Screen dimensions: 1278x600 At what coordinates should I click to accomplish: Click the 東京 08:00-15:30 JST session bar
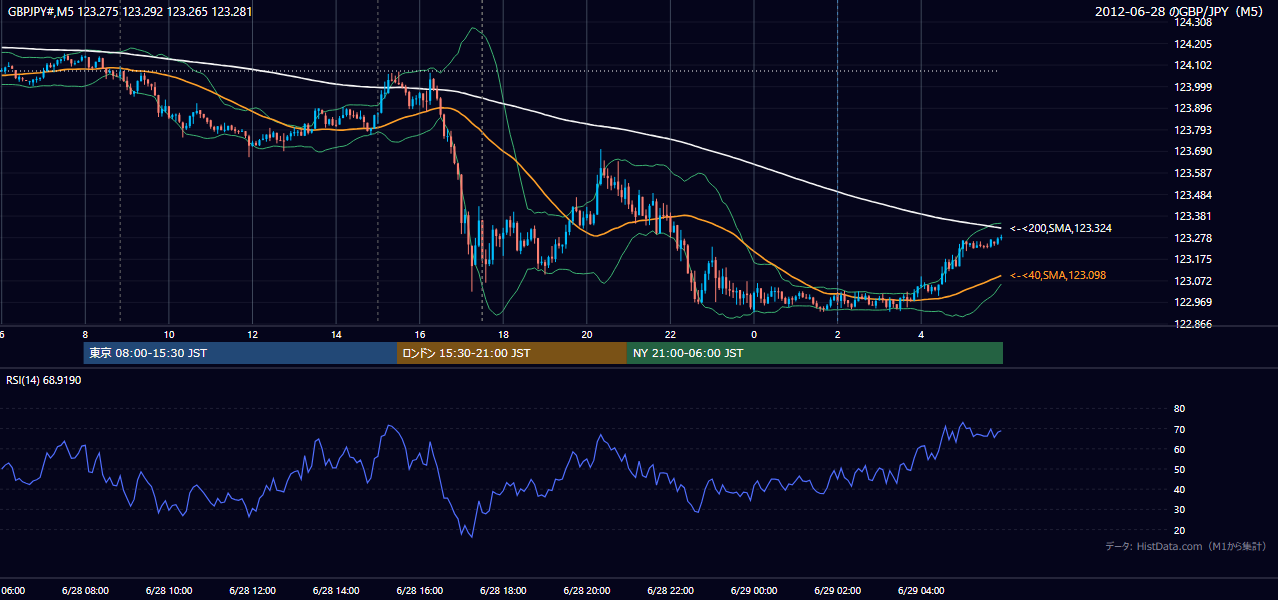(x=240, y=353)
